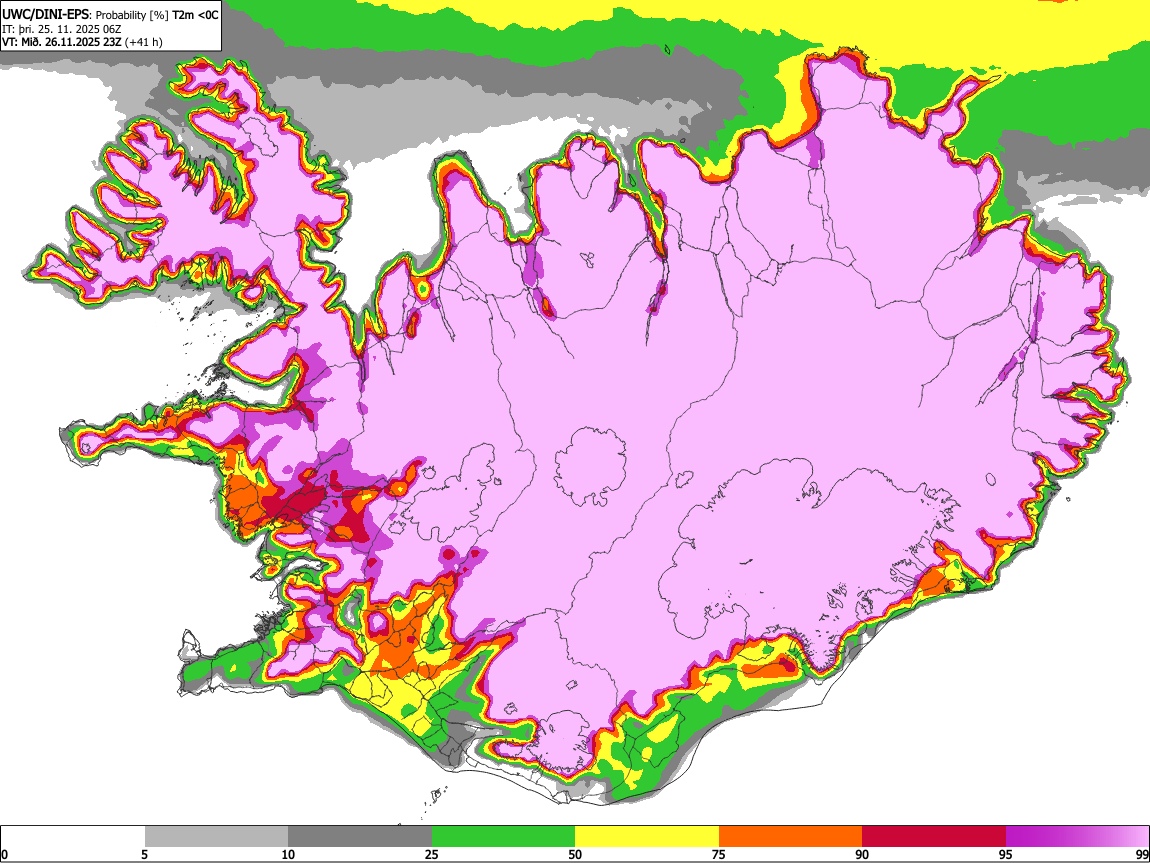Click the legend label '99'
The image size is (1150, 863).
pos(1142,855)
